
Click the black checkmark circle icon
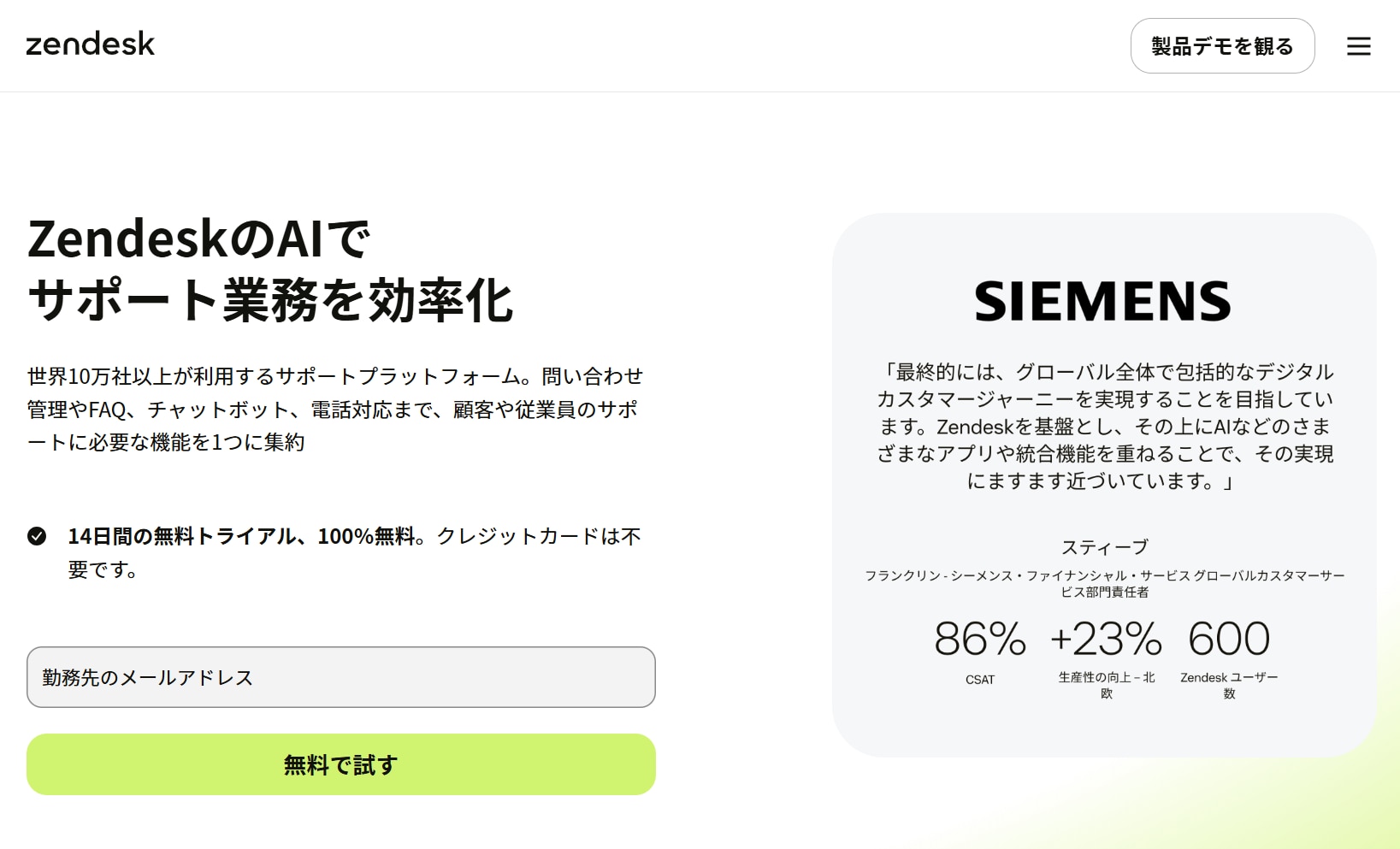coord(37,536)
